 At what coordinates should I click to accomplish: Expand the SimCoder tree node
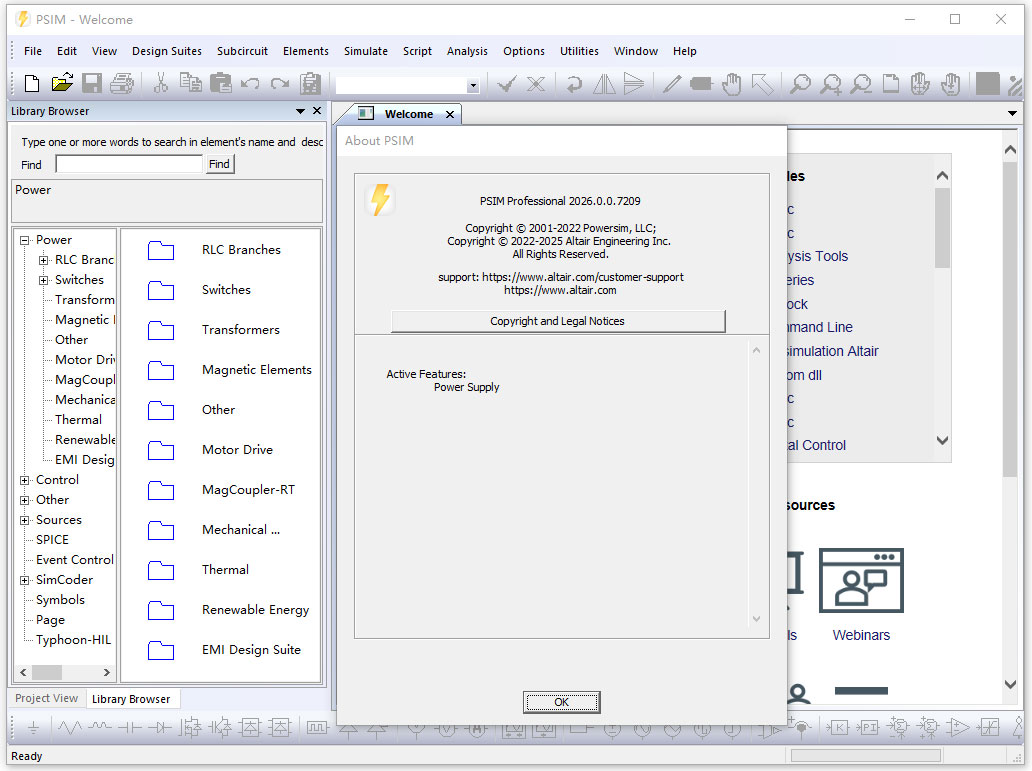pos(25,580)
